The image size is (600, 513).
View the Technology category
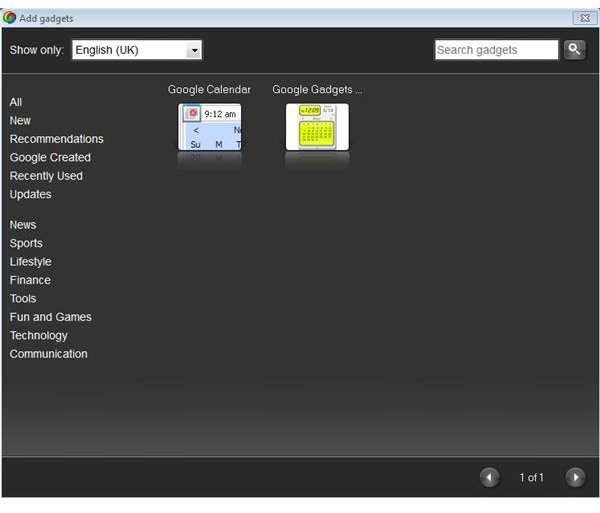(39, 335)
